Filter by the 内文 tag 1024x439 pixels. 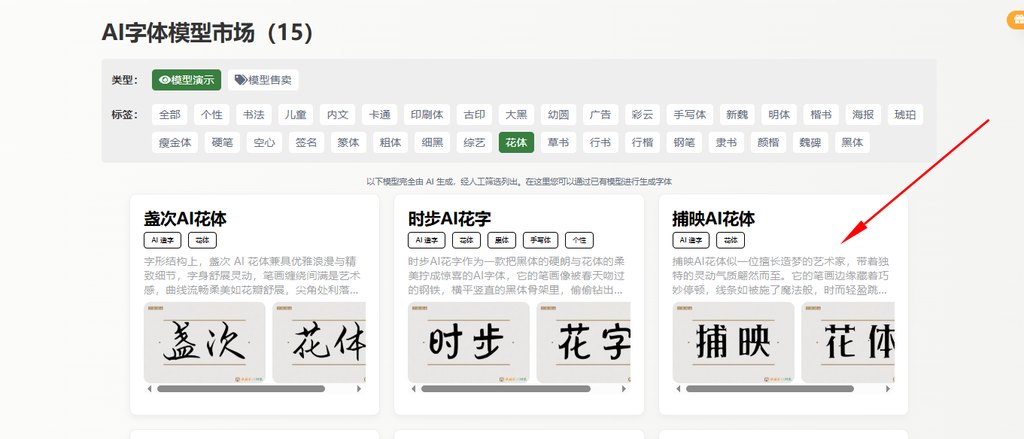[338, 114]
